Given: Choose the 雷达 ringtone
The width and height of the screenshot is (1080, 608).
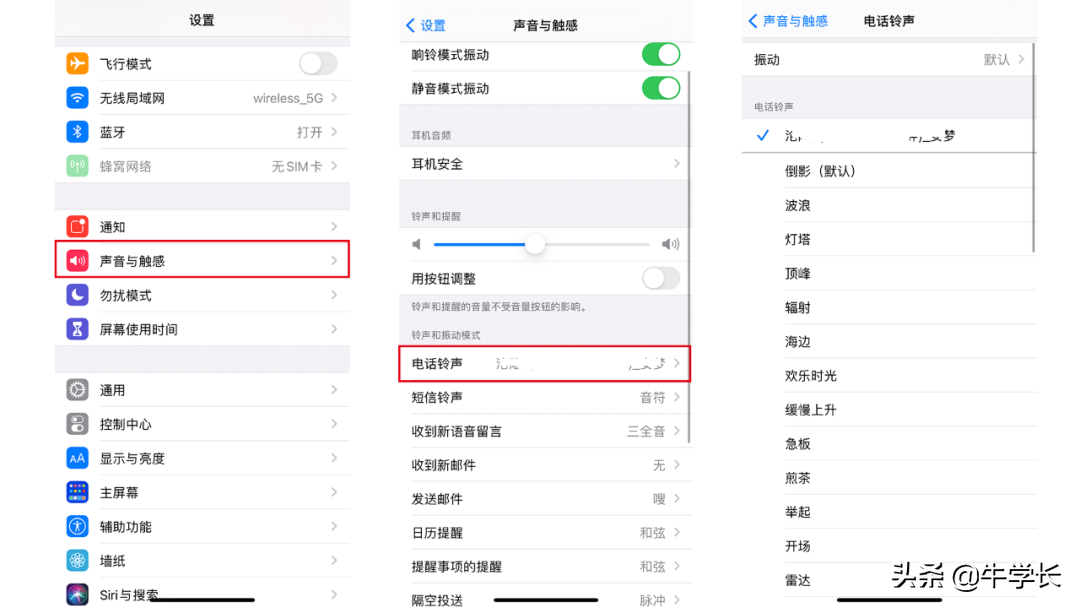Looking at the screenshot, I should pos(796,579).
